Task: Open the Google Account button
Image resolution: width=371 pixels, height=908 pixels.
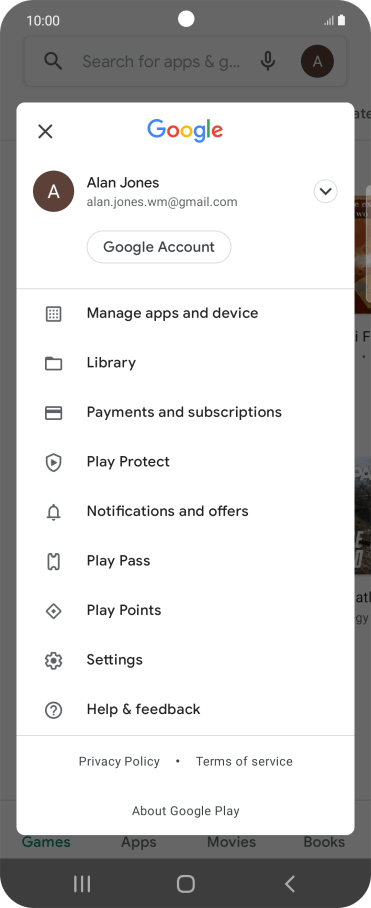Action: 159,247
